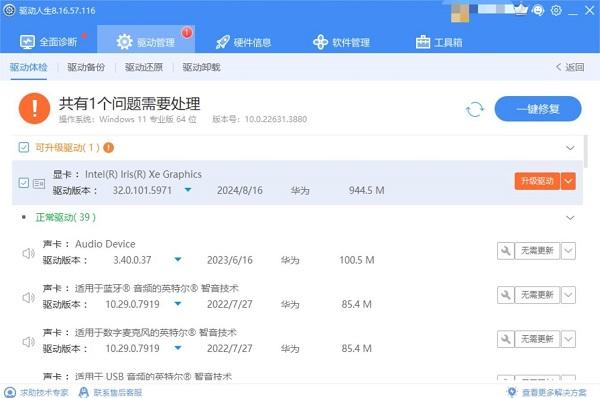Click the orange warning icon beside 可升级驱动
This screenshot has width=600, height=398.
(109, 147)
